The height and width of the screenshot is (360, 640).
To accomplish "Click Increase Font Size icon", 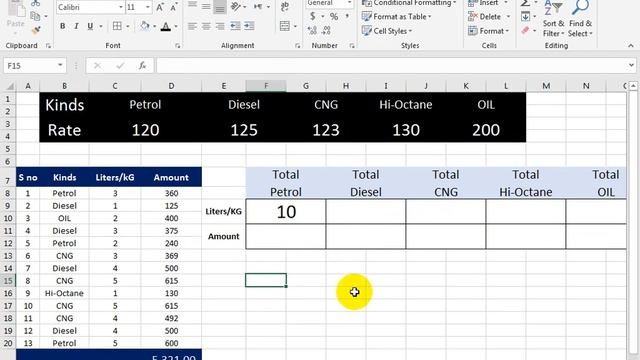I will pyautogui.click(x=160, y=7).
